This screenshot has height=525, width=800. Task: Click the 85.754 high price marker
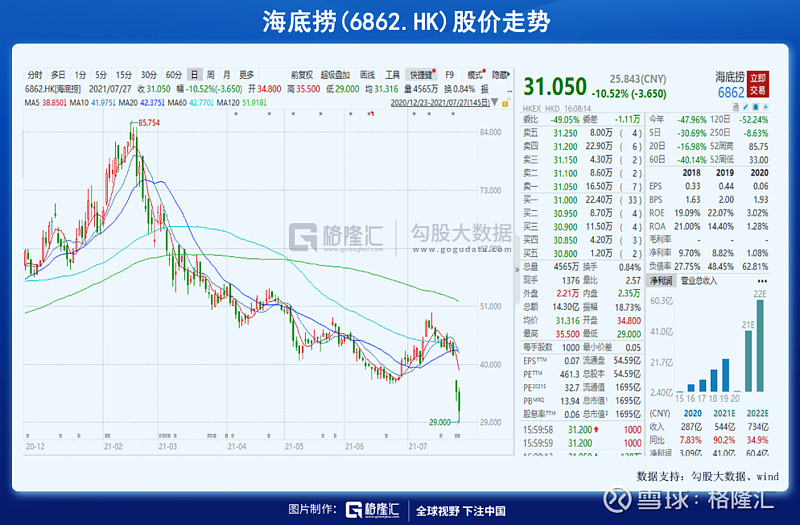pyautogui.click(x=148, y=123)
